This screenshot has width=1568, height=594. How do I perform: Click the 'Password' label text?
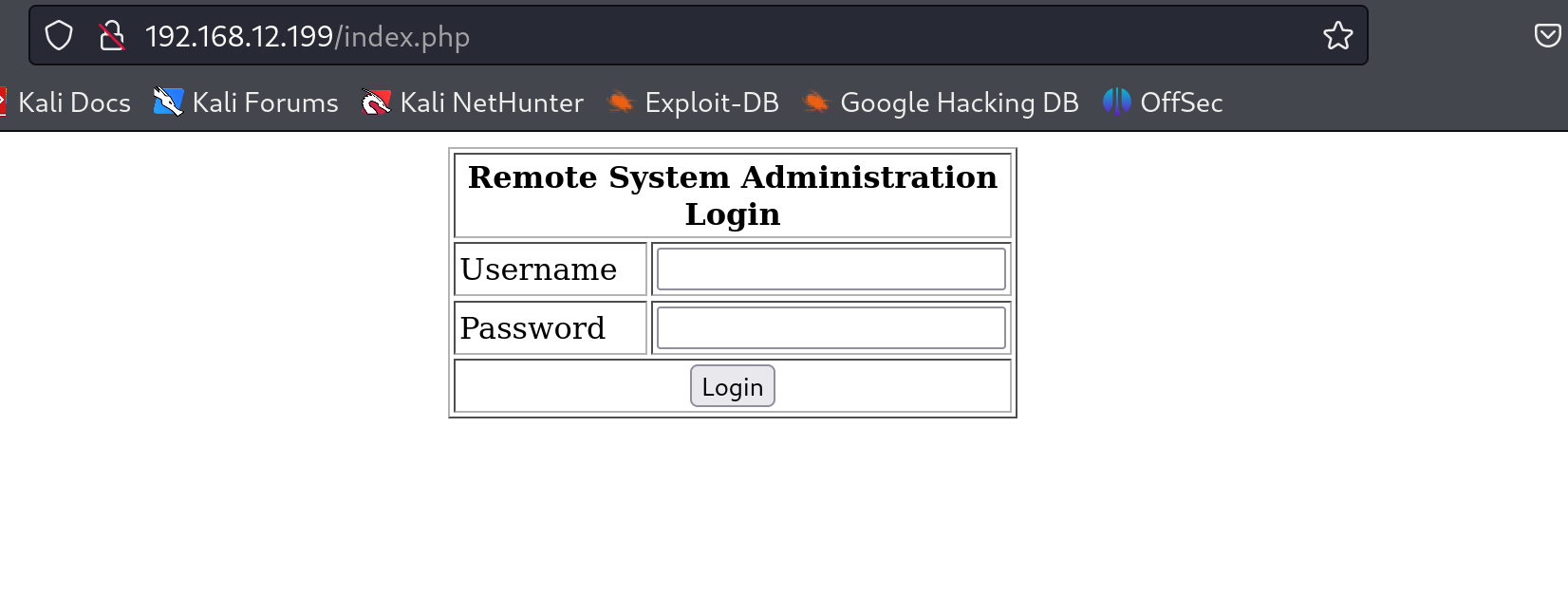(532, 328)
